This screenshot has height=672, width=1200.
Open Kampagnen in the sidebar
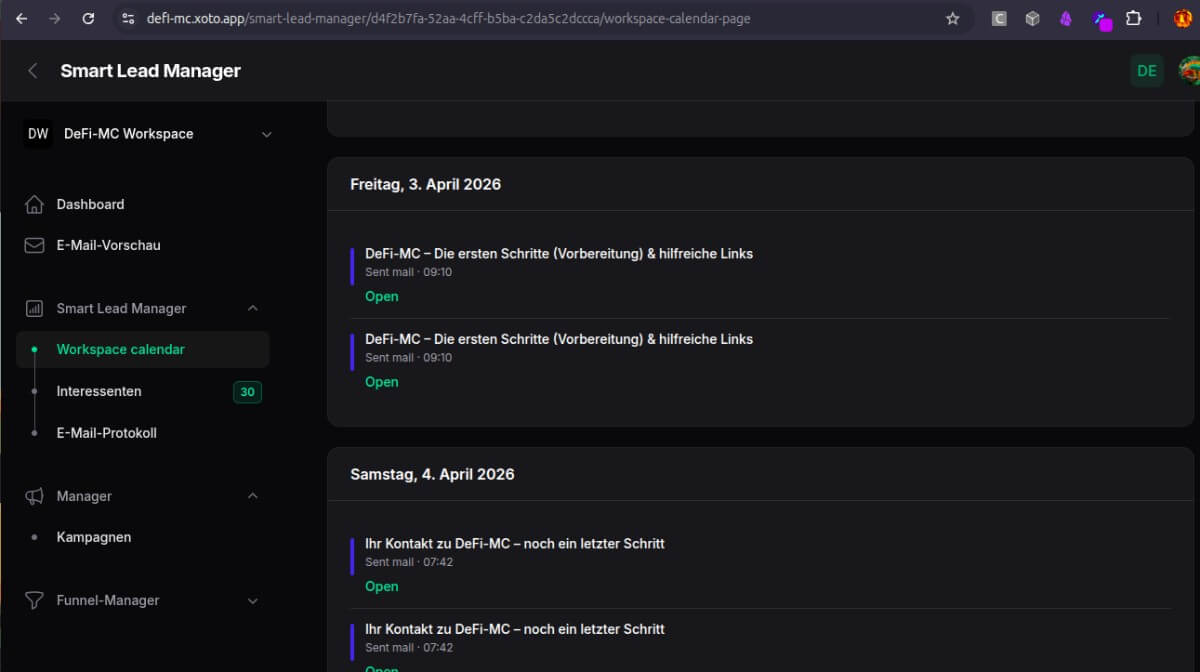pos(94,537)
